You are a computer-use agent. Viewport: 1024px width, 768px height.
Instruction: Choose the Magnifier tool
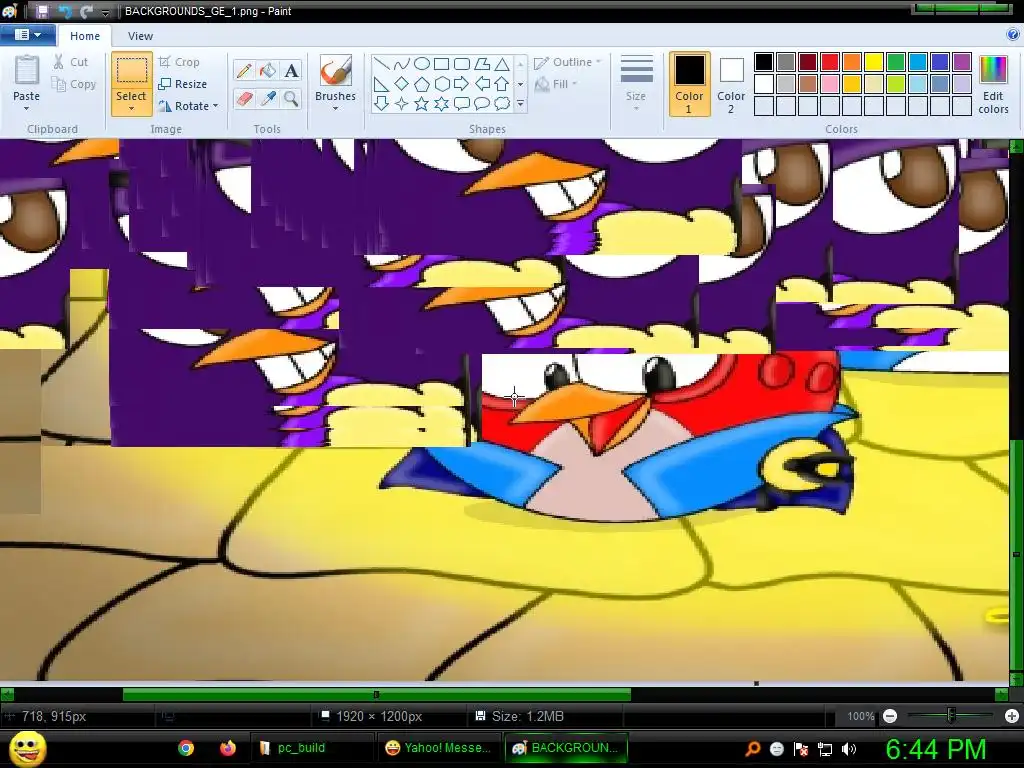click(x=291, y=99)
